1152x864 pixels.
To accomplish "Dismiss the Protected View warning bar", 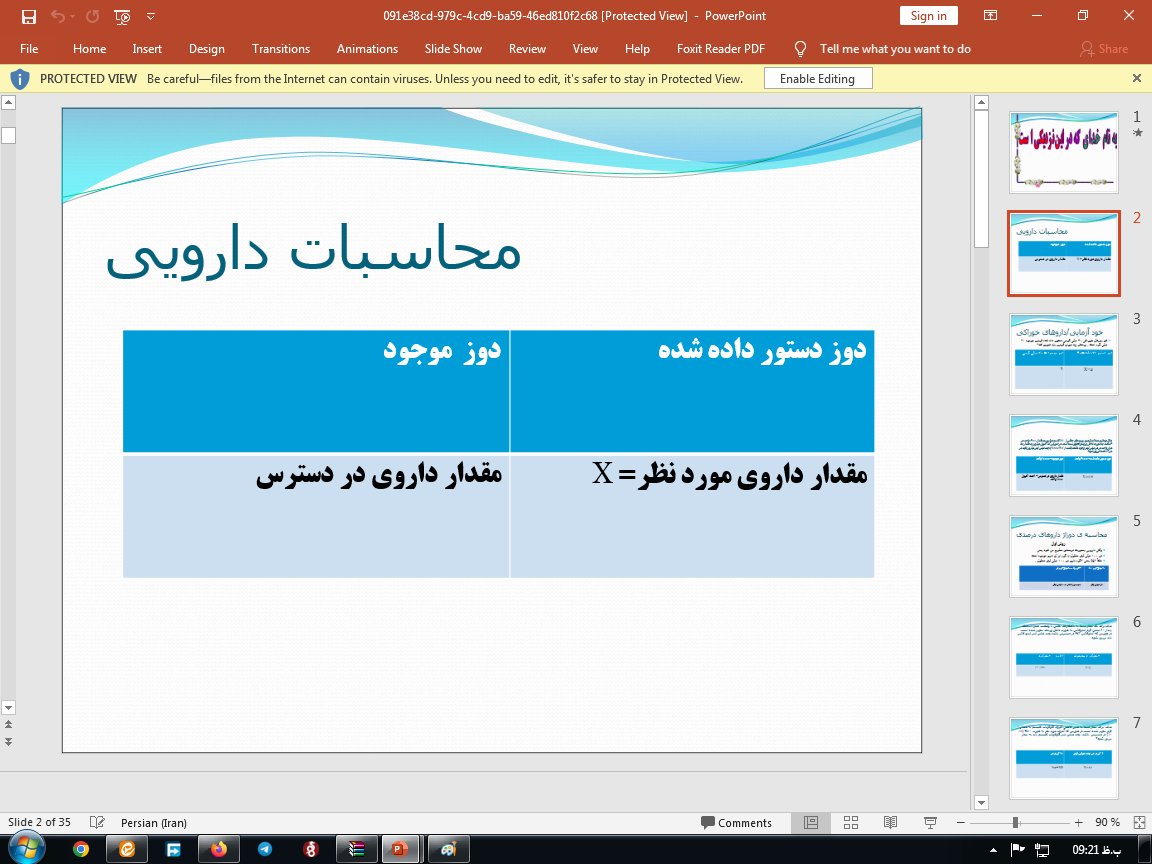I will coord(1135,77).
